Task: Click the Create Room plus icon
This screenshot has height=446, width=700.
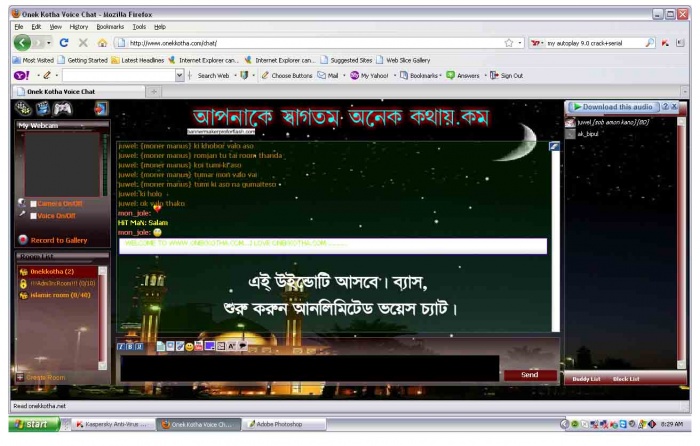Action: coord(20,377)
